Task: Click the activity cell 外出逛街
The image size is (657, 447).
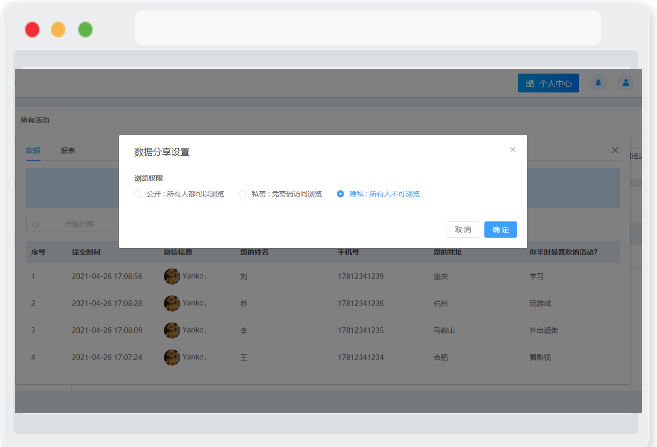Action: (543, 331)
